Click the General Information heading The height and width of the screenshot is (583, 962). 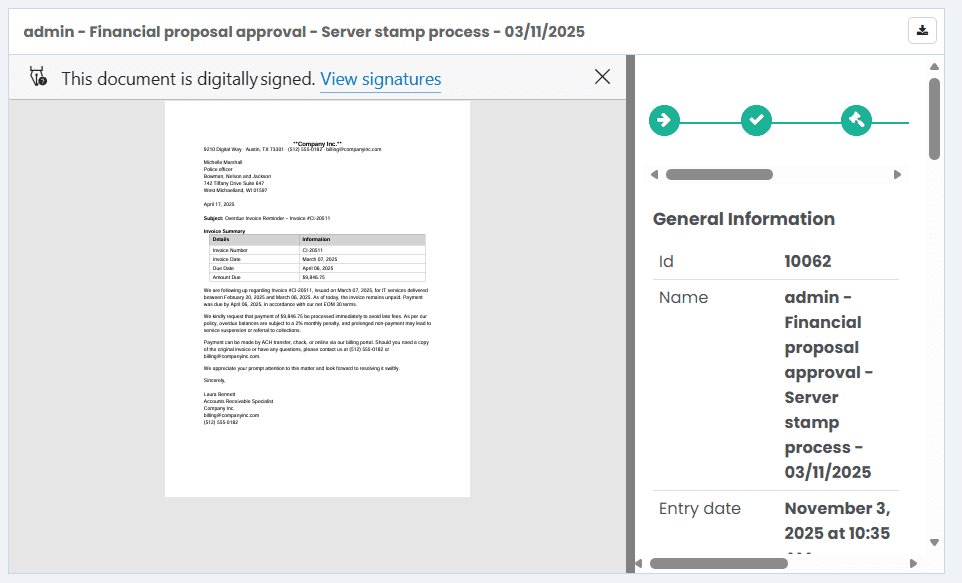743,219
